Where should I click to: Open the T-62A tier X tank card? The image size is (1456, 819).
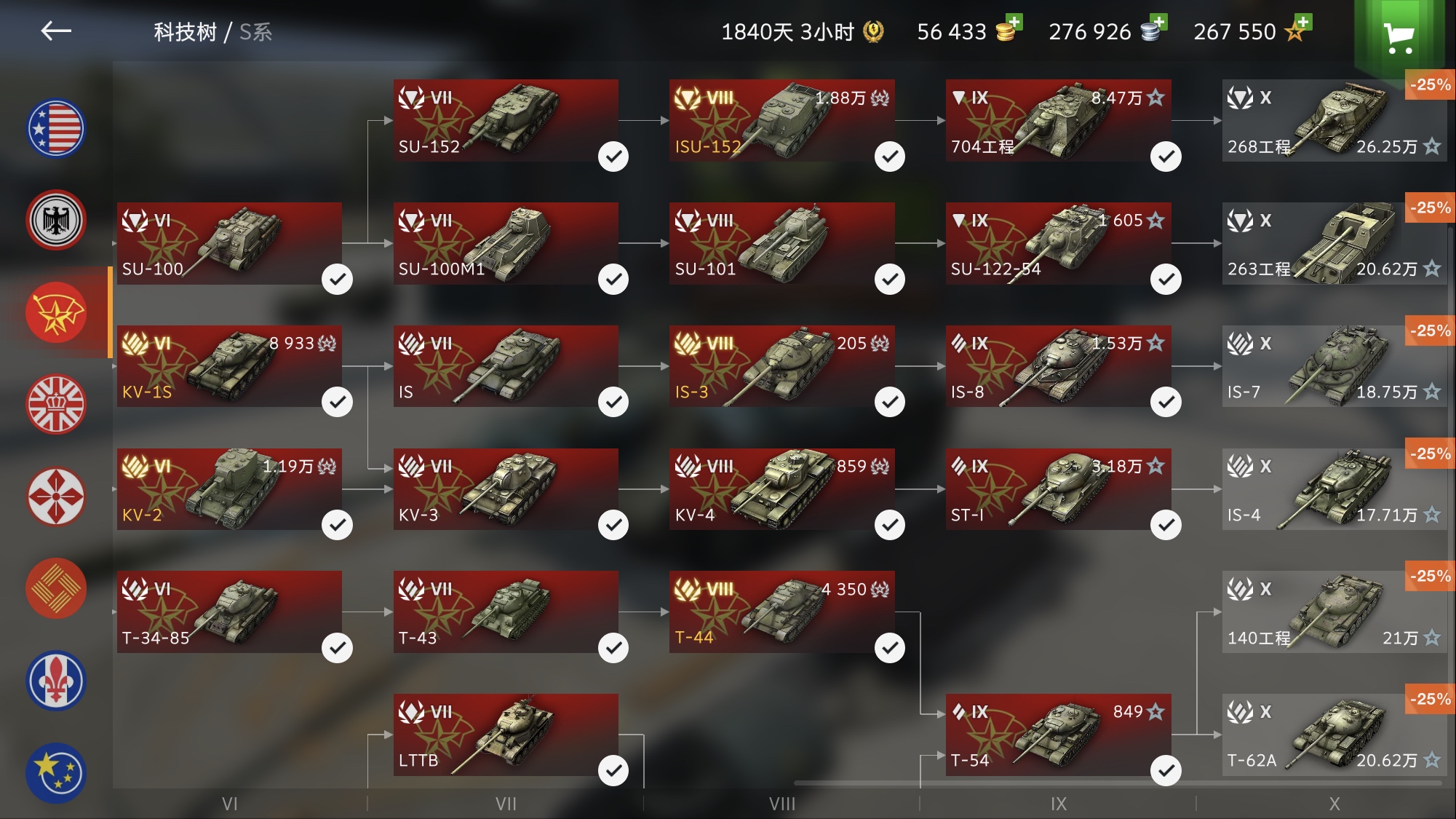point(1334,735)
